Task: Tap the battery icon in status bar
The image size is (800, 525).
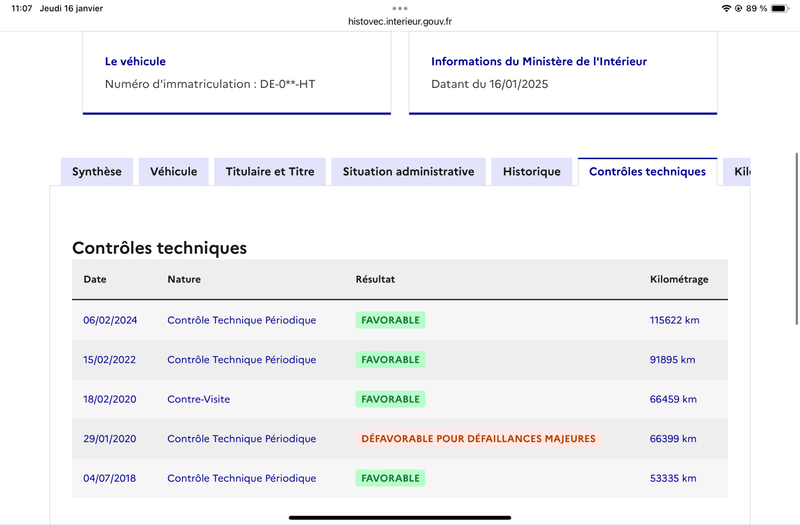Action: click(780, 8)
